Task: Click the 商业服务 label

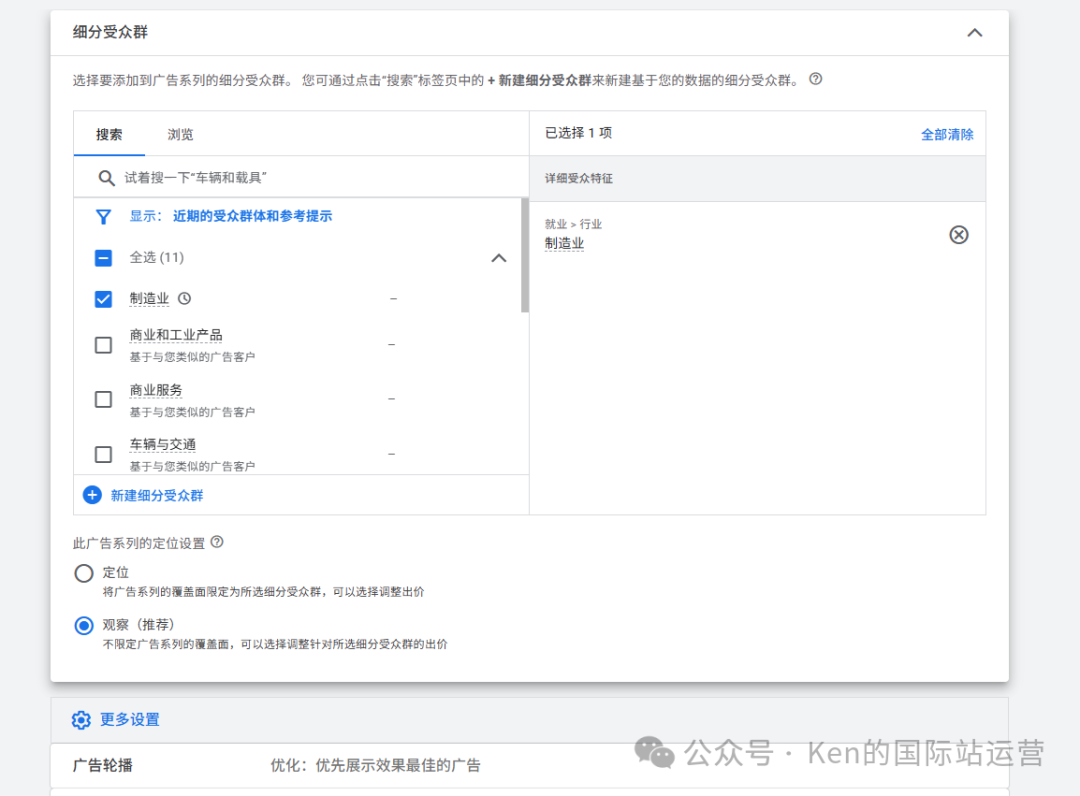Action: click(x=156, y=390)
